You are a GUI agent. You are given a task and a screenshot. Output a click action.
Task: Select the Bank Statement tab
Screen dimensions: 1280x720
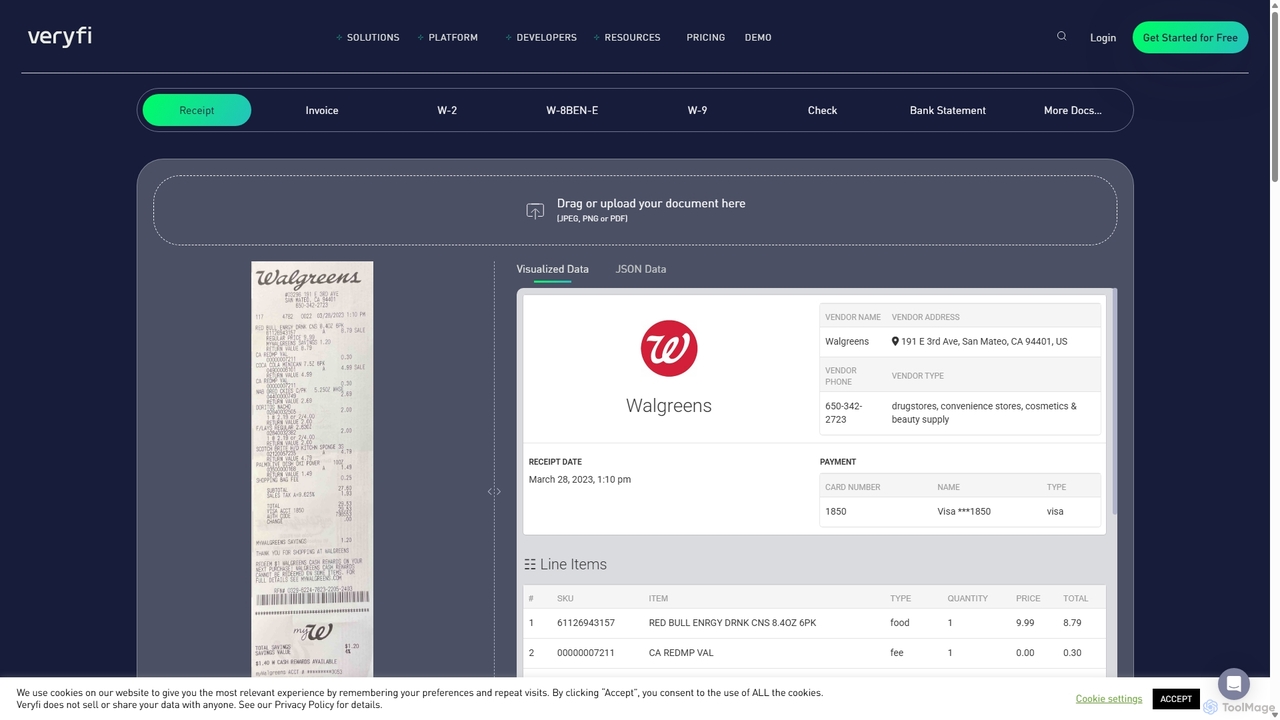point(948,110)
